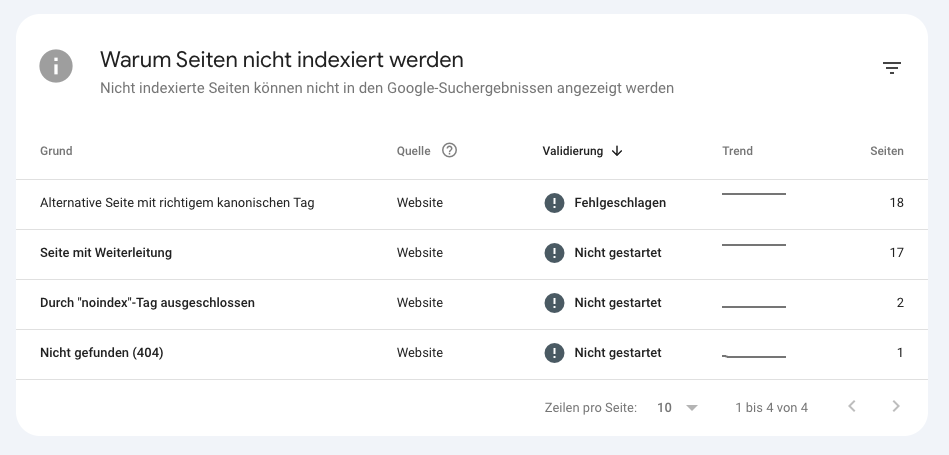The image size is (949, 455).
Task: Click page count 2 in noindex-Tag row
Action: [900, 303]
